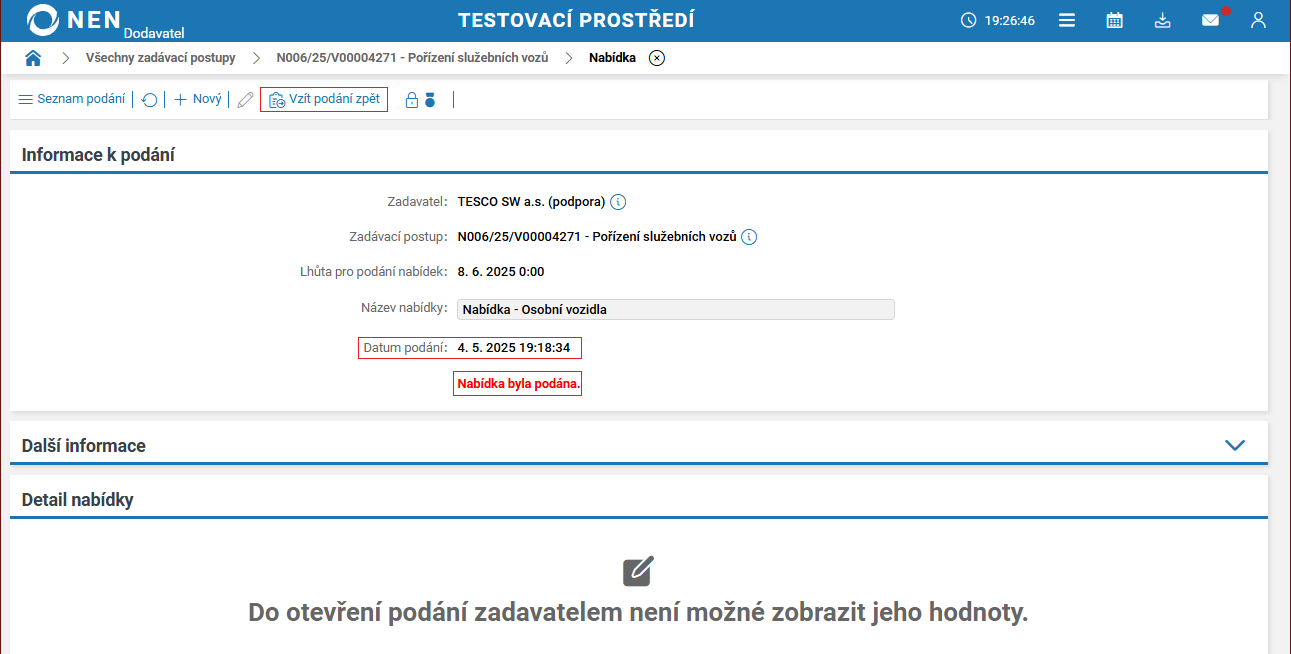Click the Název nabídky input field

click(x=675, y=309)
